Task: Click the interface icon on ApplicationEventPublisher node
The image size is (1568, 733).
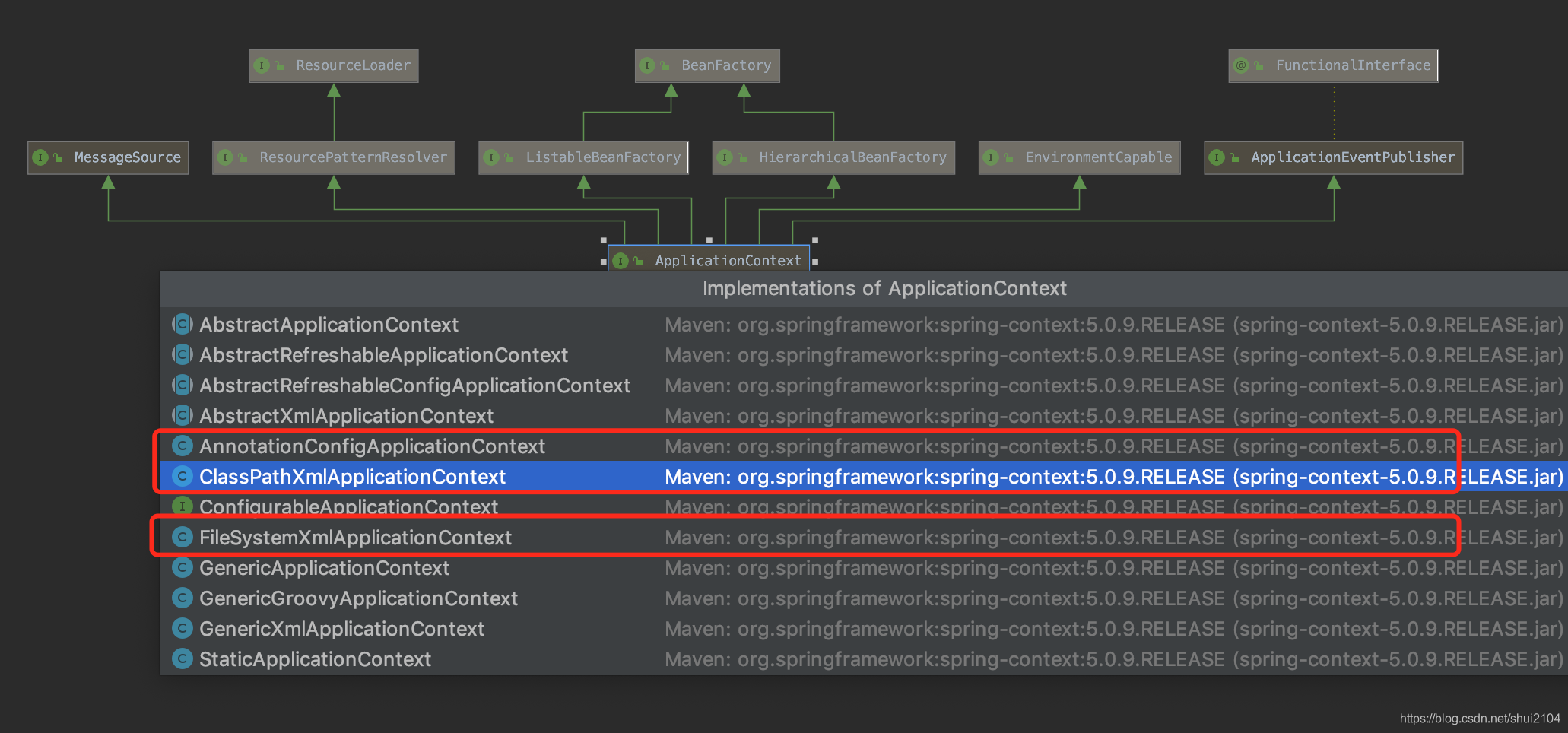Action: [1217, 157]
